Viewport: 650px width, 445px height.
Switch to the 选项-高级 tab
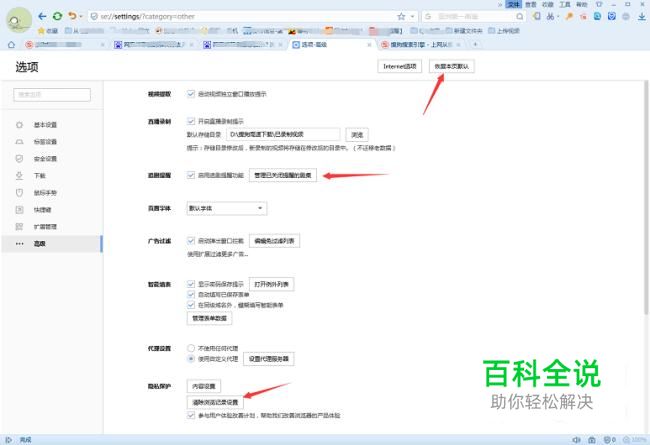(330, 44)
